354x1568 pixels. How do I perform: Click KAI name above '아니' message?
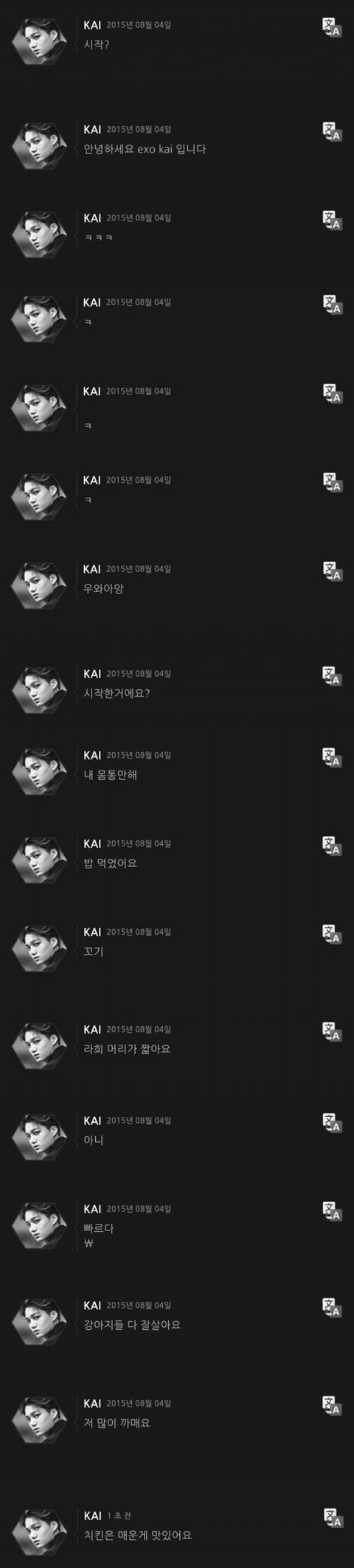(92, 1121)
